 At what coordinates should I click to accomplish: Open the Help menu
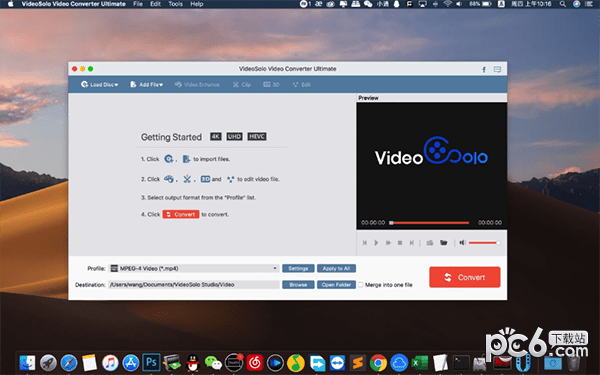[197, 4]
